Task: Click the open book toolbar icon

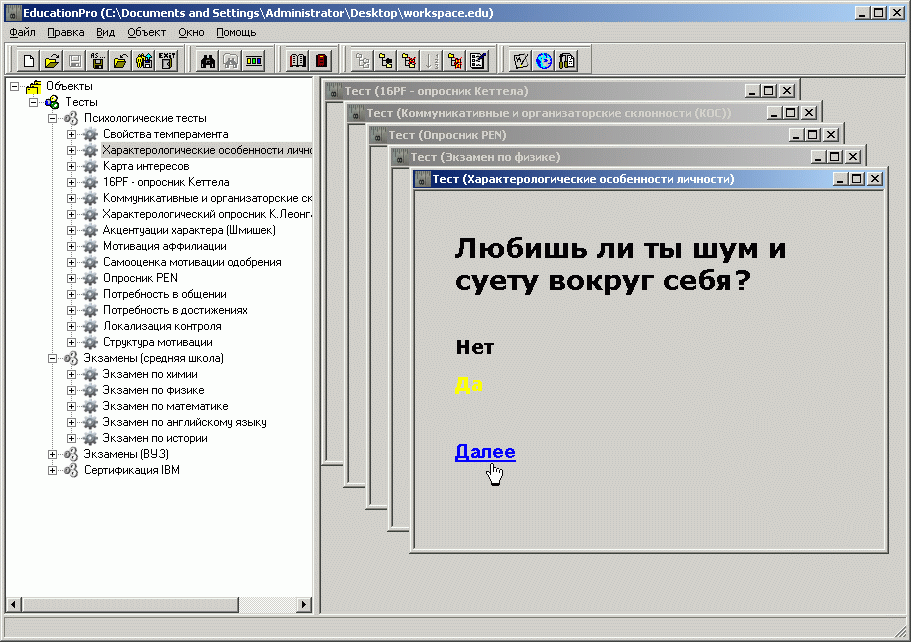Action: tap(297, 60)
